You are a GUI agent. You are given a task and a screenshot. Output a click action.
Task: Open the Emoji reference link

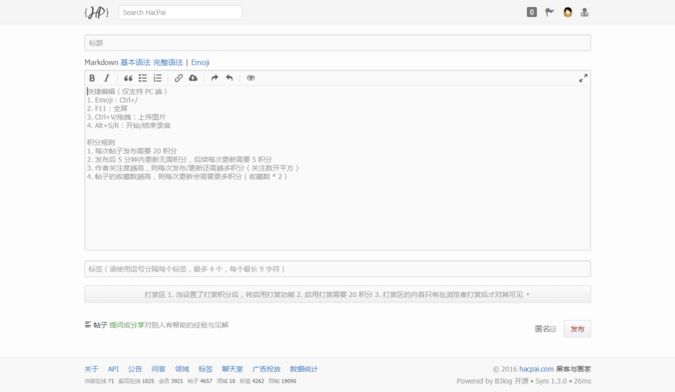200,62
